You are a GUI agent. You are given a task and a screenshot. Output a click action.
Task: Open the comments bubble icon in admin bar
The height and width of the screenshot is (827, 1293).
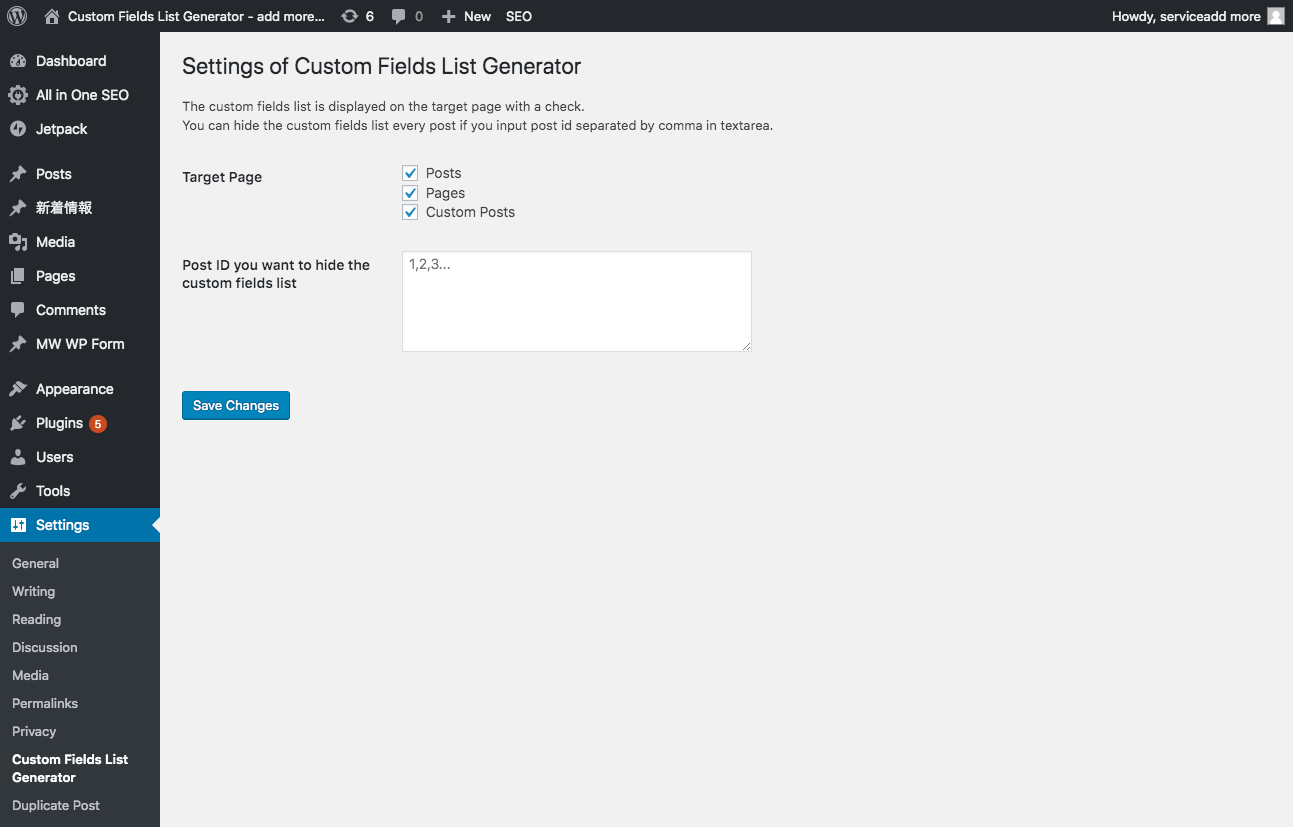pos(399,17)
